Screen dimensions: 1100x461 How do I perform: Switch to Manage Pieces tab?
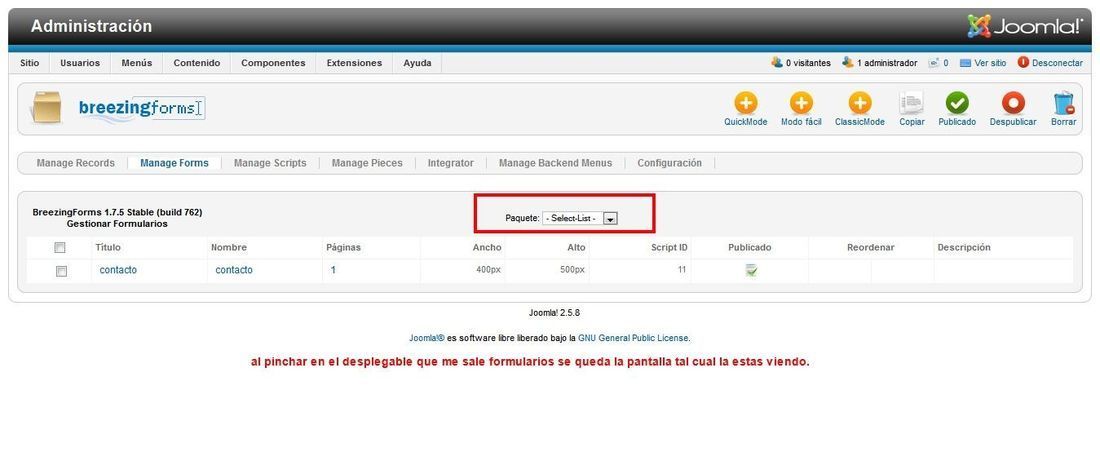tap(367, 163)
